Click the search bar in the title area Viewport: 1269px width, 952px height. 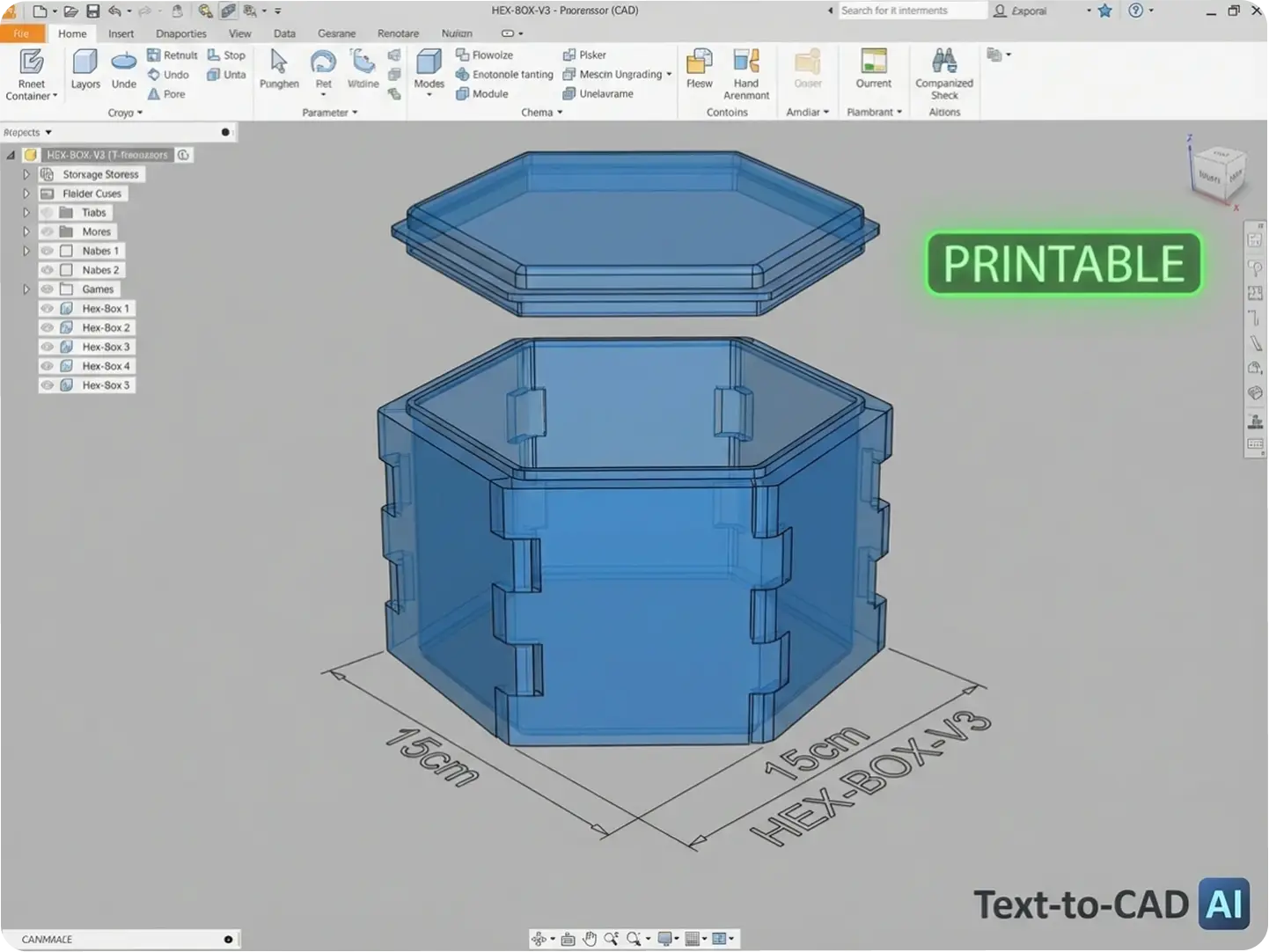click(911, 10)
